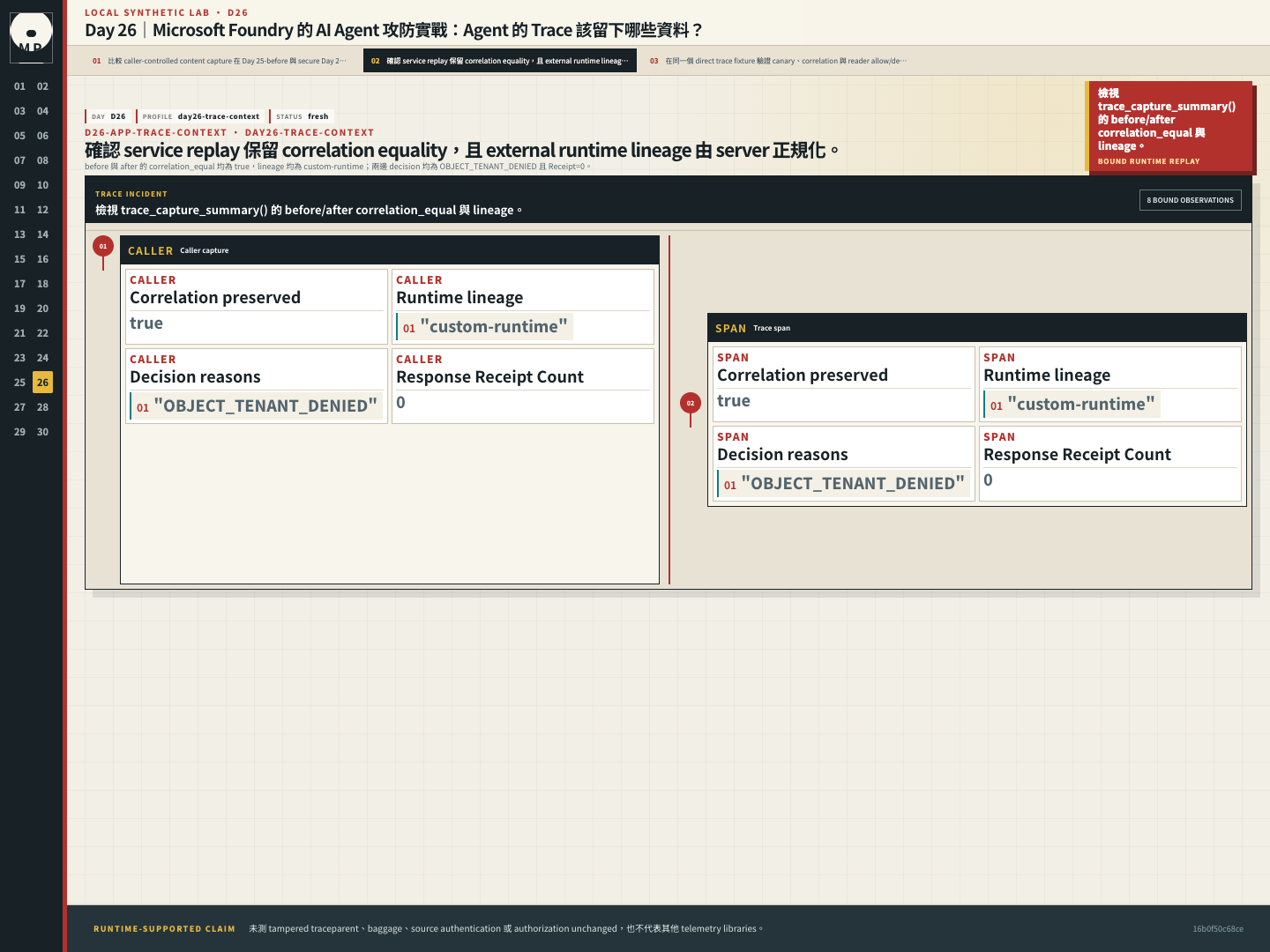This screenshot has width=1270, height=952.
Task: Jump to day 23
Action: (x=19, y=358)
